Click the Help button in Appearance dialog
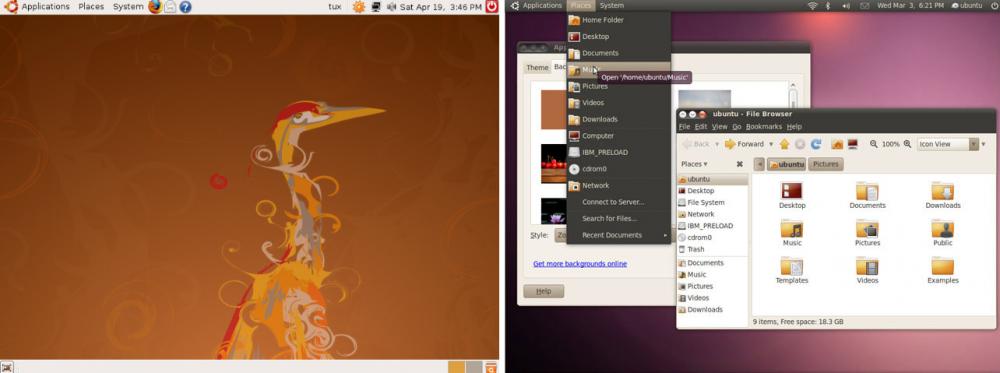The image size is (1000, 373). click(543, 291)
